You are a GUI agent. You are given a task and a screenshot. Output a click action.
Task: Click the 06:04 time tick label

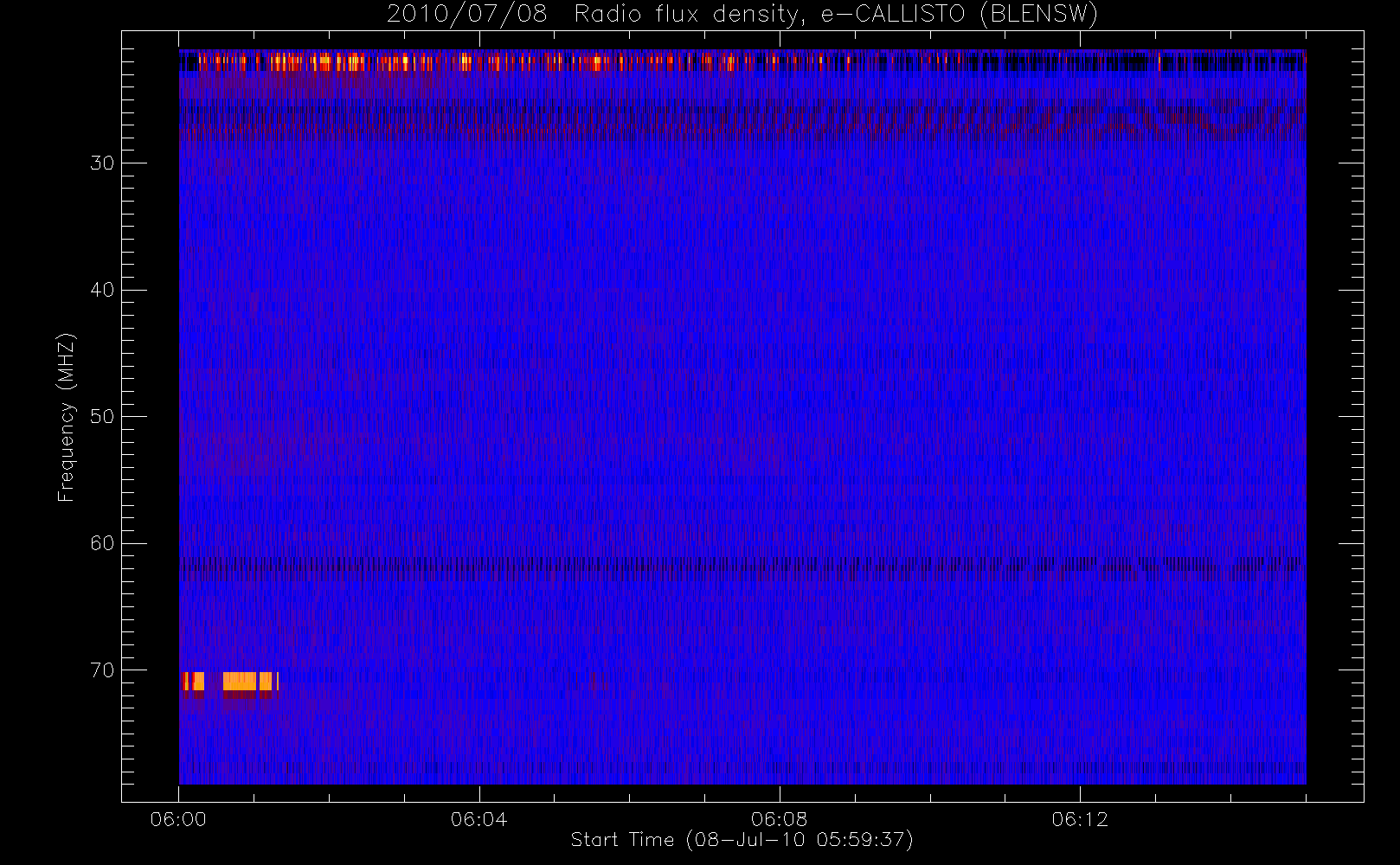[x=478, y=819]
